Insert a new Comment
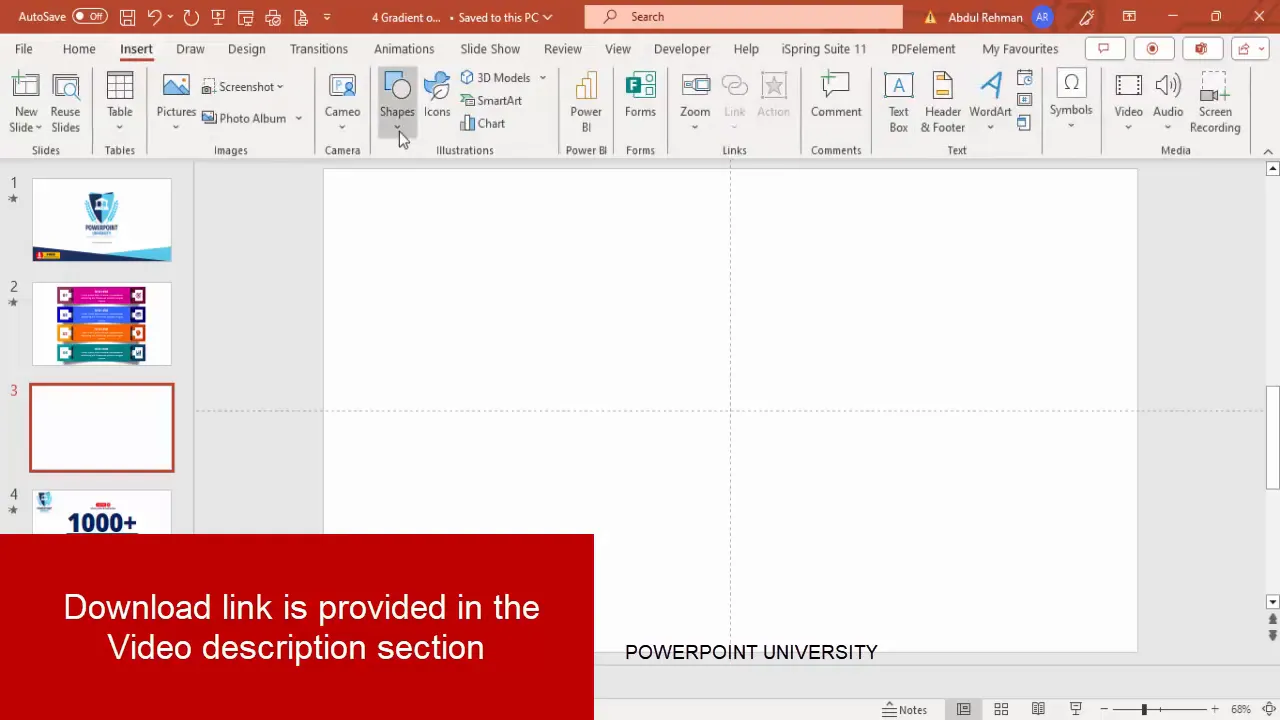The width and height of the screenshot is (1280, 720). click(x=836, y=97)
